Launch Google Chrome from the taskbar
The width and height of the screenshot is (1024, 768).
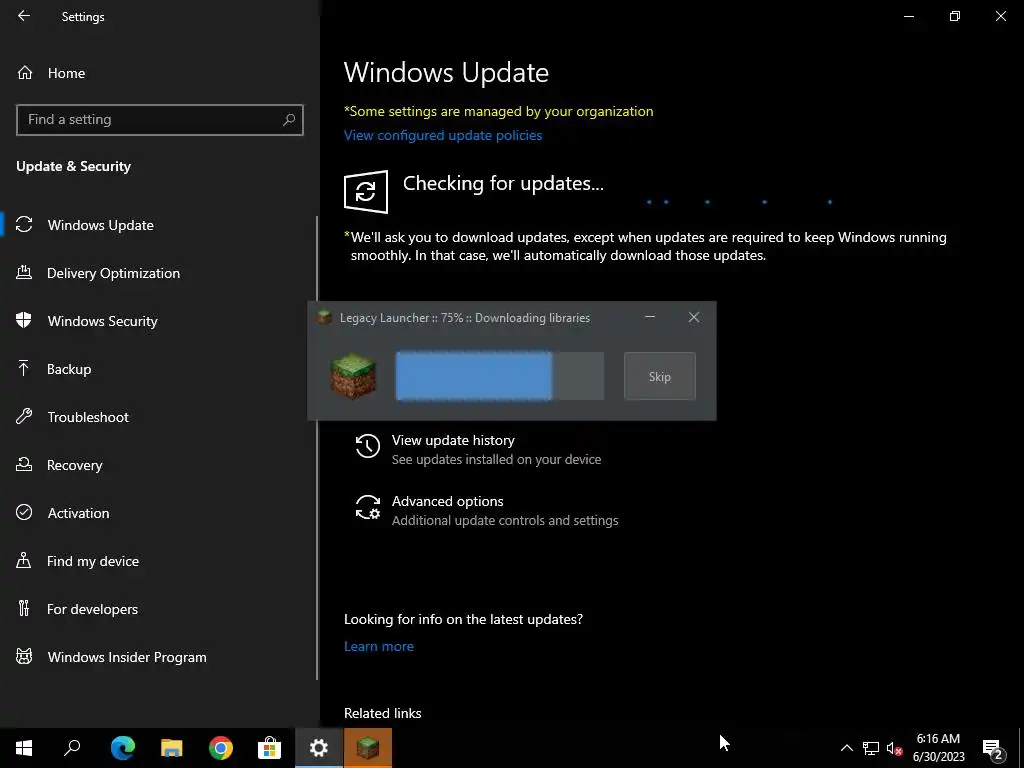point(221,748)
